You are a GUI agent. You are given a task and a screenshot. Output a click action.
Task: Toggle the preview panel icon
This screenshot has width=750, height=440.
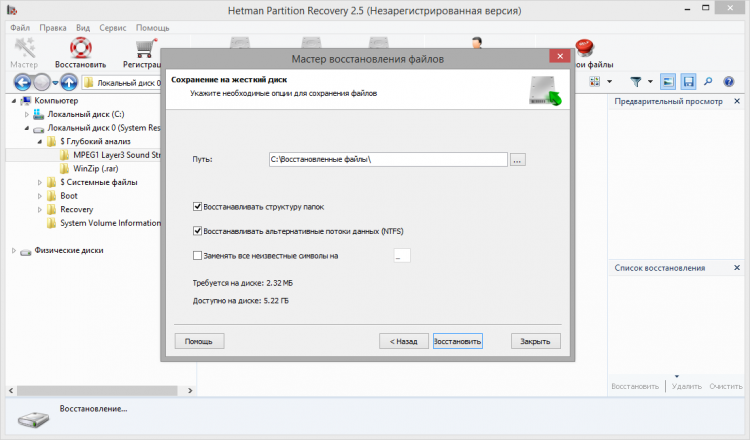coord(668,82)
